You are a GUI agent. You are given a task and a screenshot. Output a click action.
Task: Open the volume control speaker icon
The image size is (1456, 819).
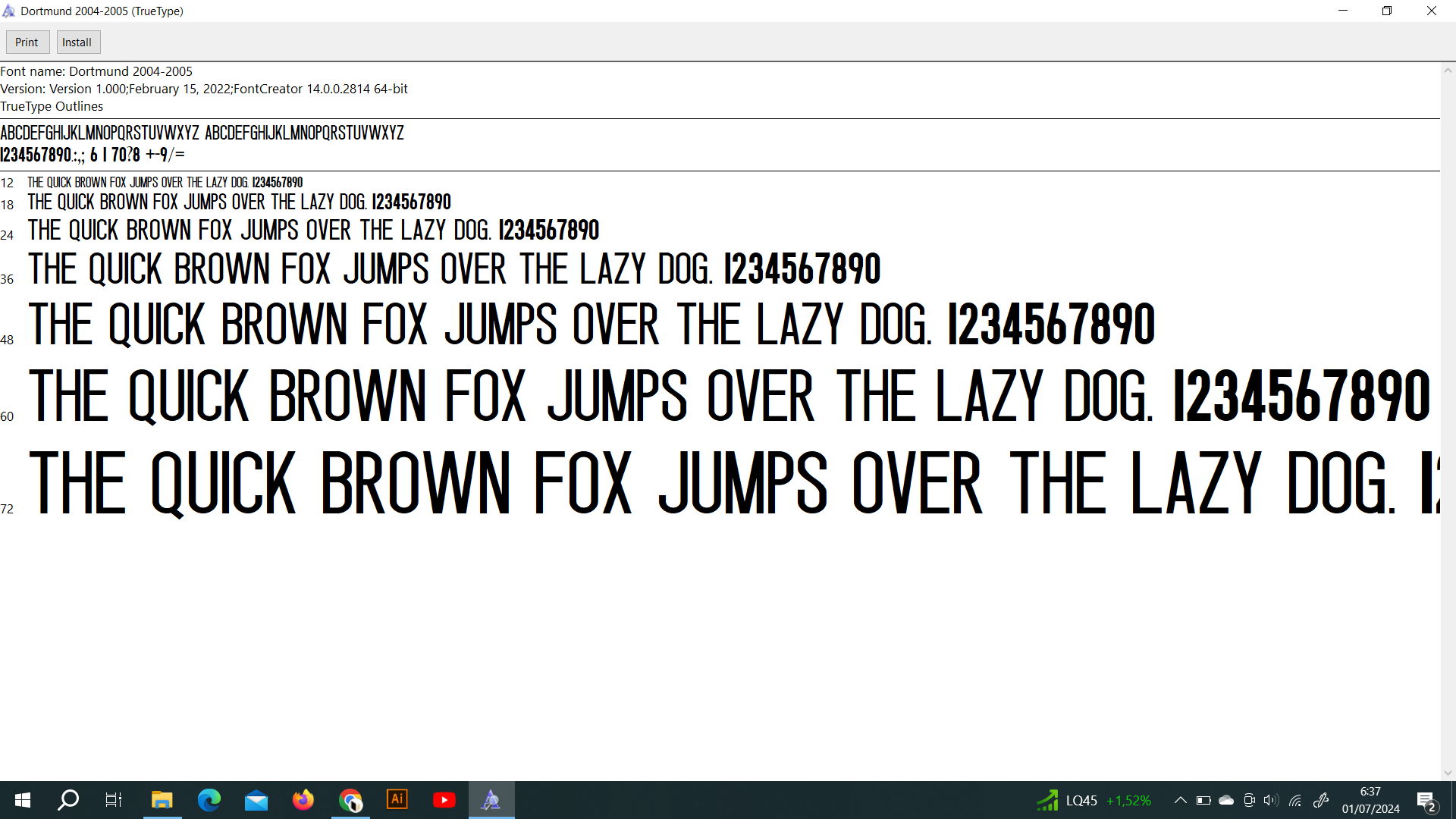point(1271,800)
